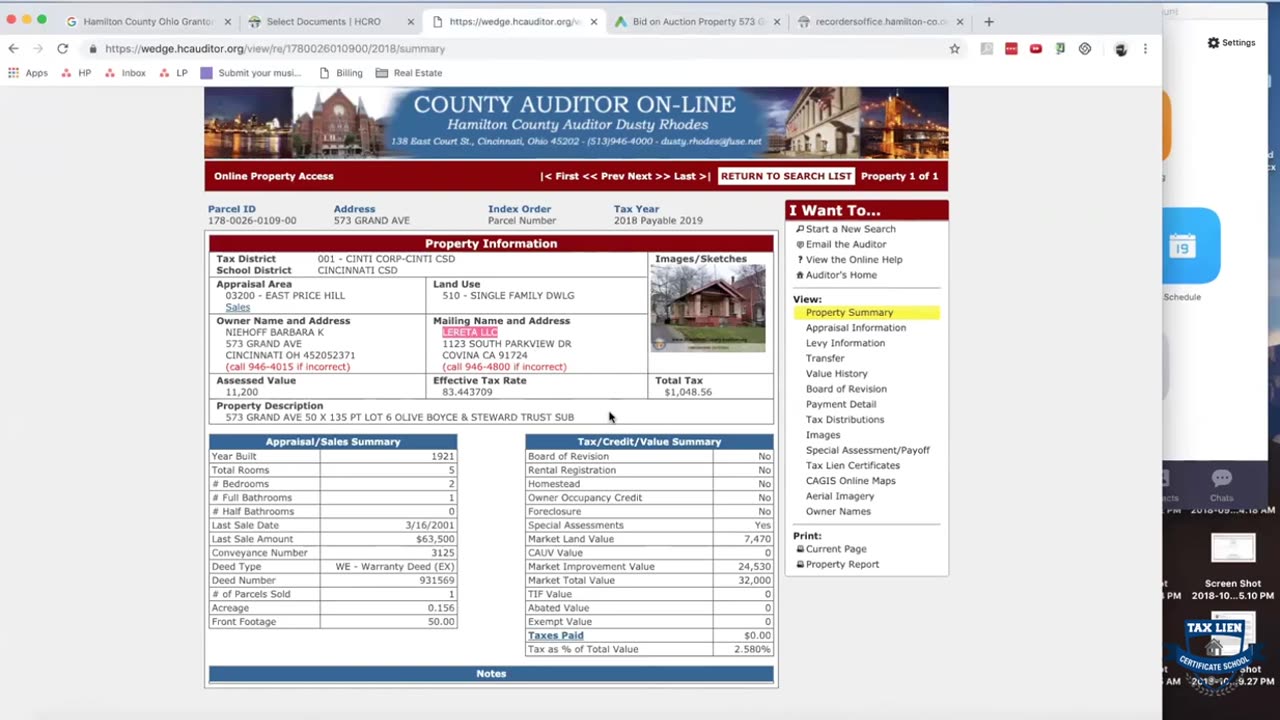
Task: Open a new browser tab
Action: [989, 21]
